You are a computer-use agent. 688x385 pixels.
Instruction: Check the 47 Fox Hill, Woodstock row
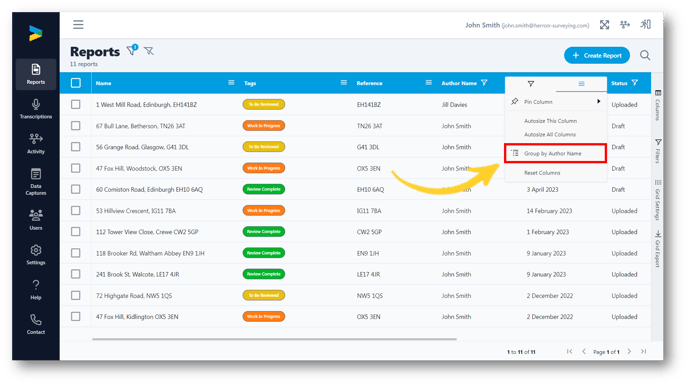[x=75, y=168]
